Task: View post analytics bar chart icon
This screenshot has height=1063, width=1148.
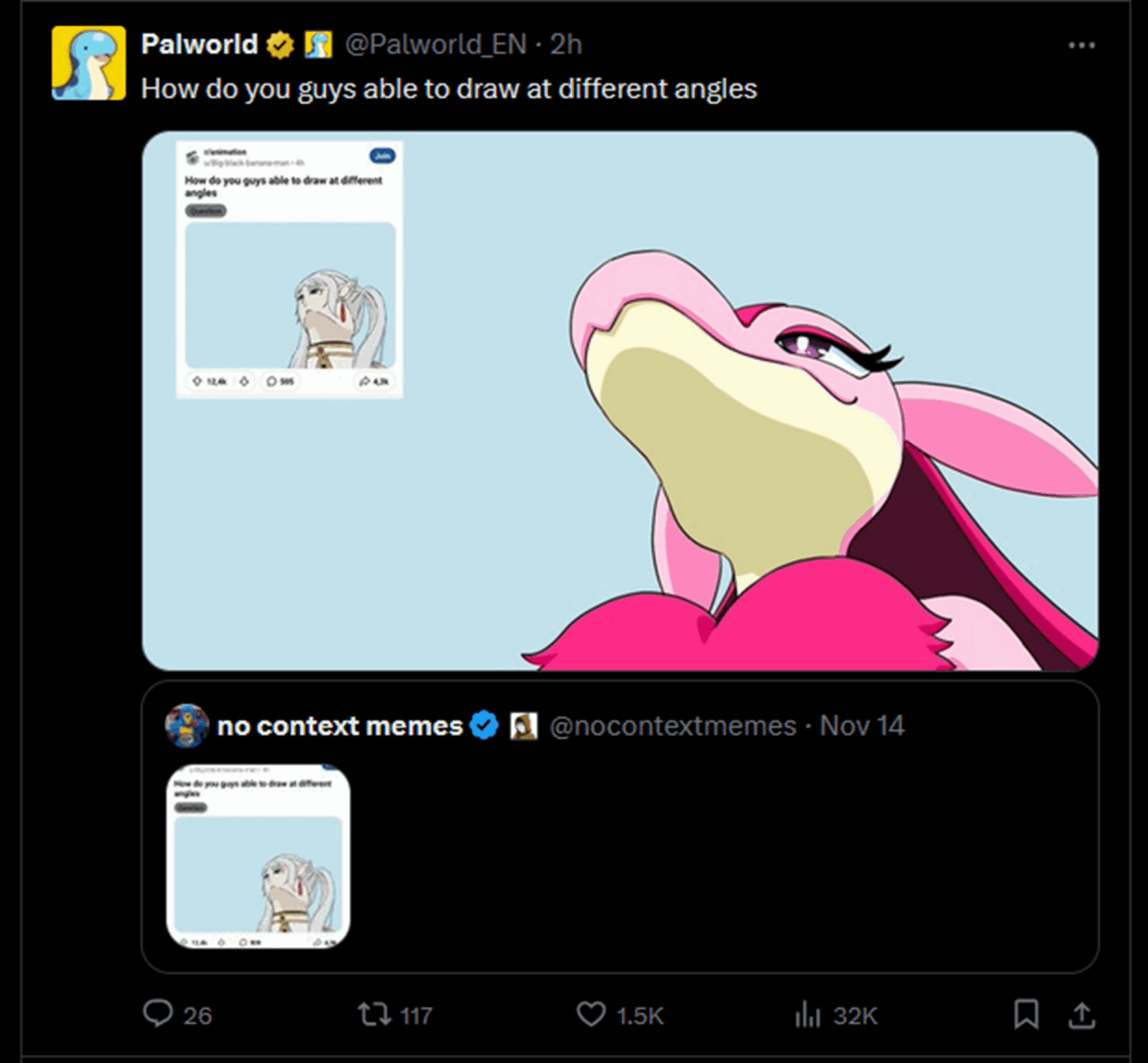Action: tap(807, 1014)
